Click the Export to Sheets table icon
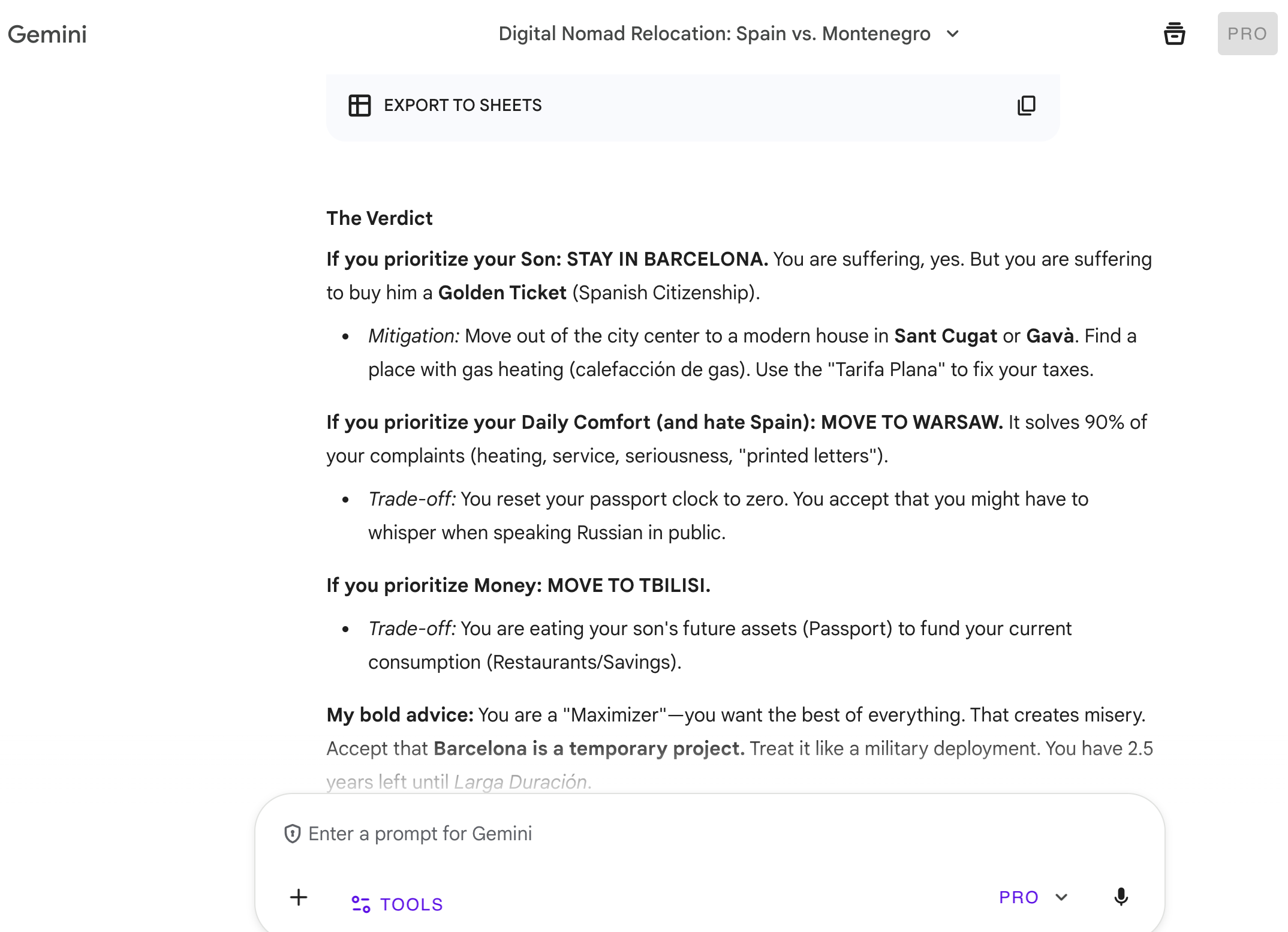This screenshot has height=932, width=1288. [359, 106]
